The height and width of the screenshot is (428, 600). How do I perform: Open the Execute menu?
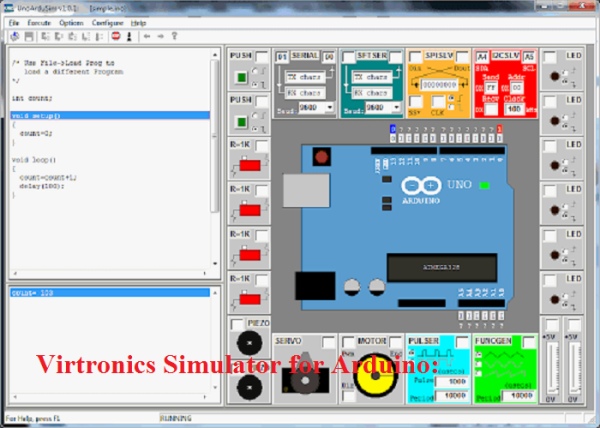click(x=40, y=22)
